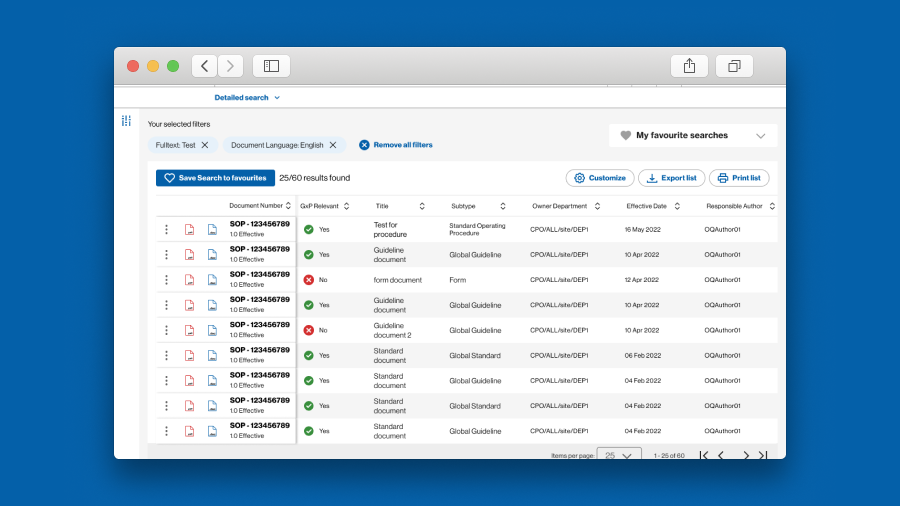Sort by Document Number column
The image size is (900, 506).
288,206
